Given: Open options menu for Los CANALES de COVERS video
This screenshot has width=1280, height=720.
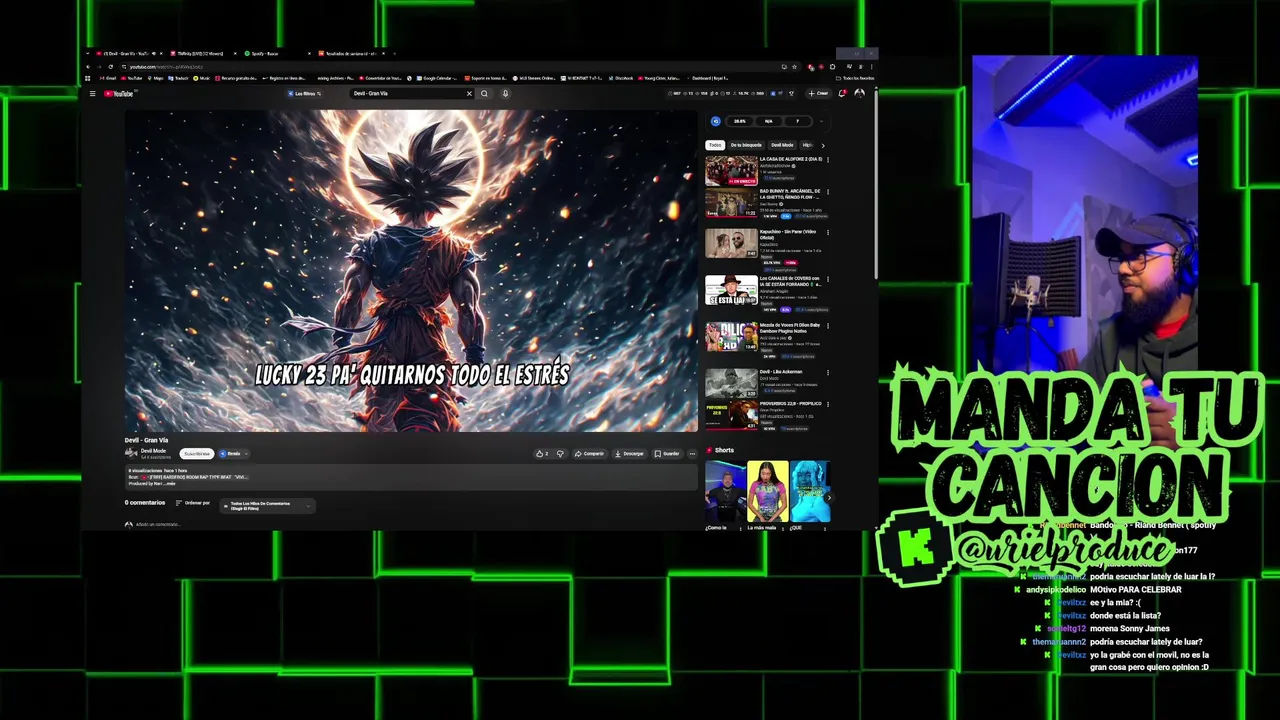Looking at the screenshot, I should click(x=827, y=280).
